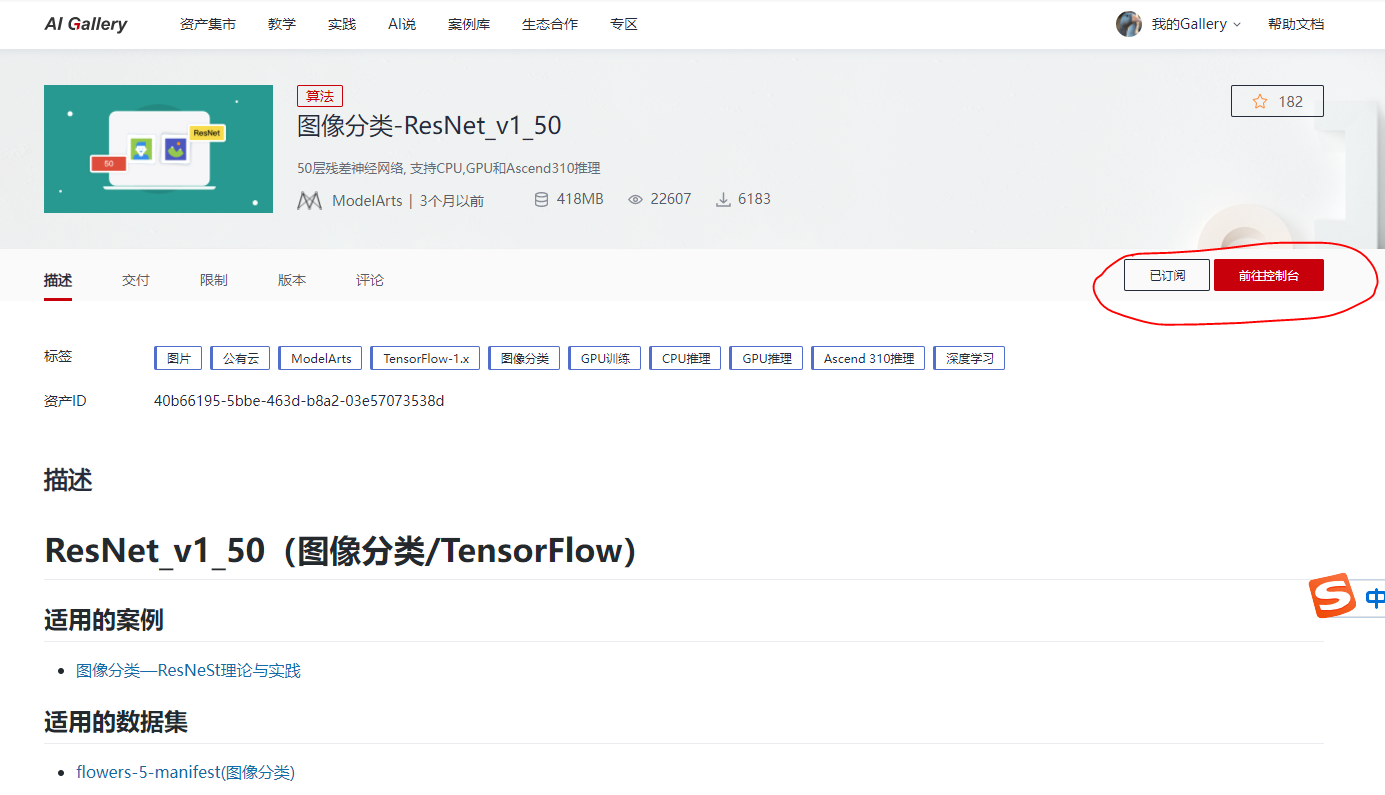Click the 已订阅 button
Viewport: 1385px width, 795px height.
click(1167, 275)
